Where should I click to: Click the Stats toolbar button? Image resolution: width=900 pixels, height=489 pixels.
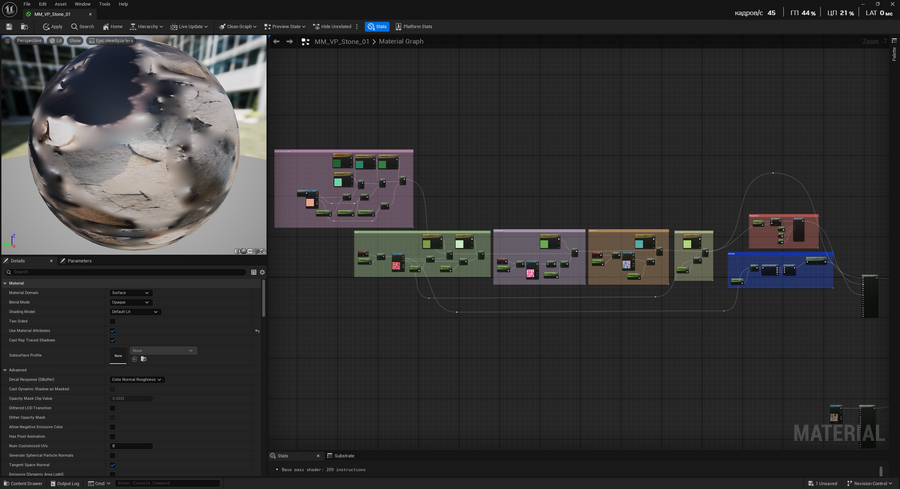tap(377, 26)
